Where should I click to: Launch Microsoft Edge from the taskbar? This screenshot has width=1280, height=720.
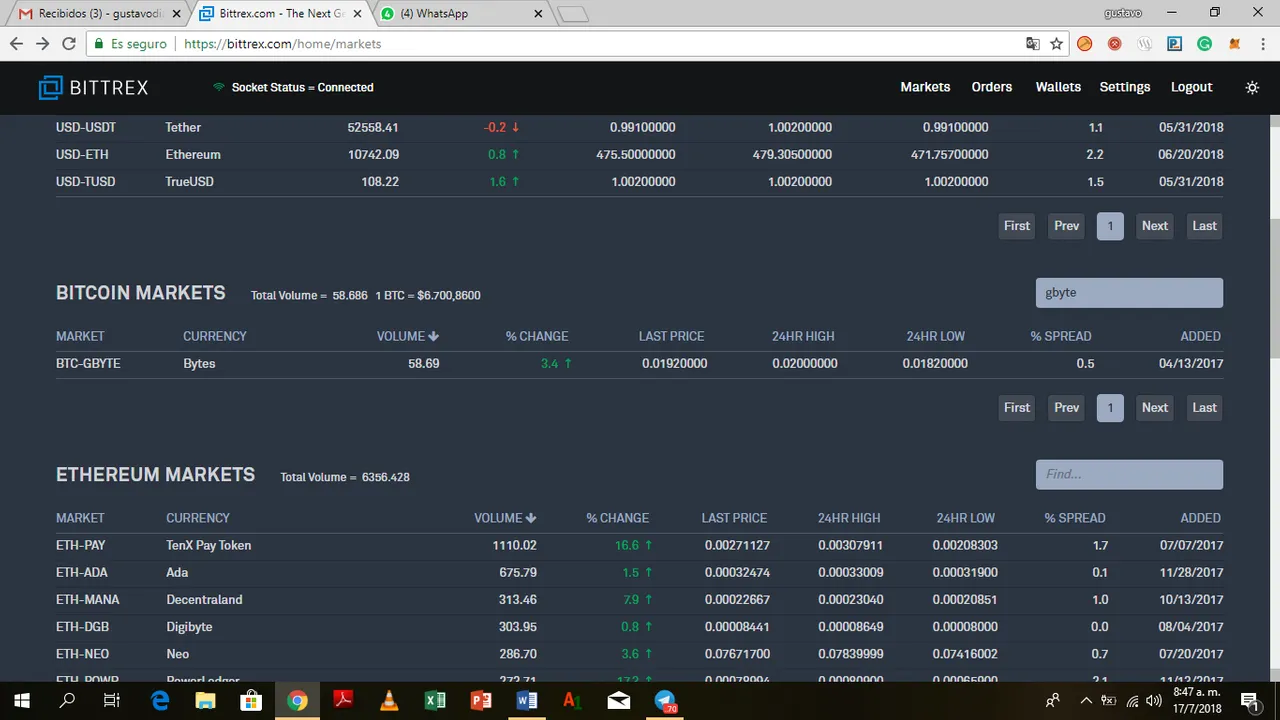pyautogui.click(x=160, y=700)
